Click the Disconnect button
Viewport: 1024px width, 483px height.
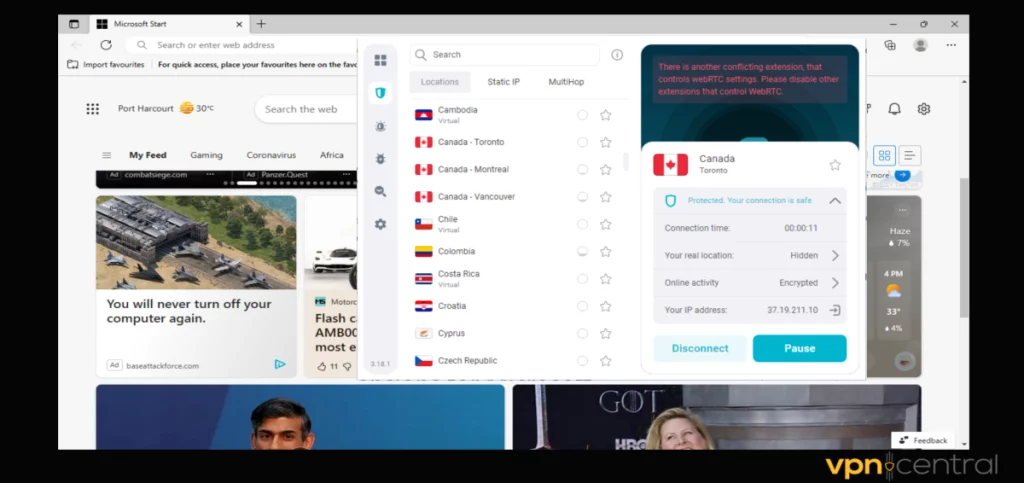pyautogui.click(x=700, y=349)
